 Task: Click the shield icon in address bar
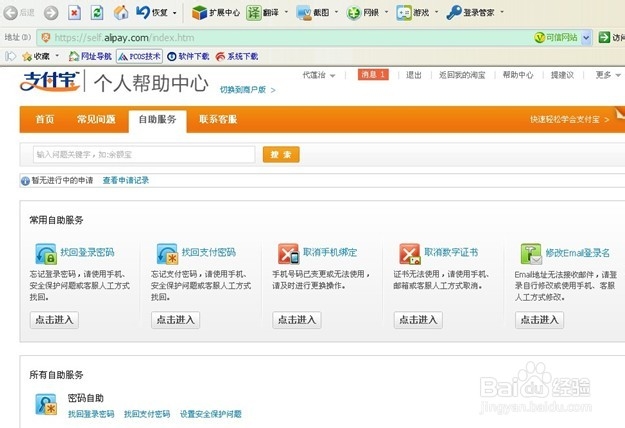[46, 38]
